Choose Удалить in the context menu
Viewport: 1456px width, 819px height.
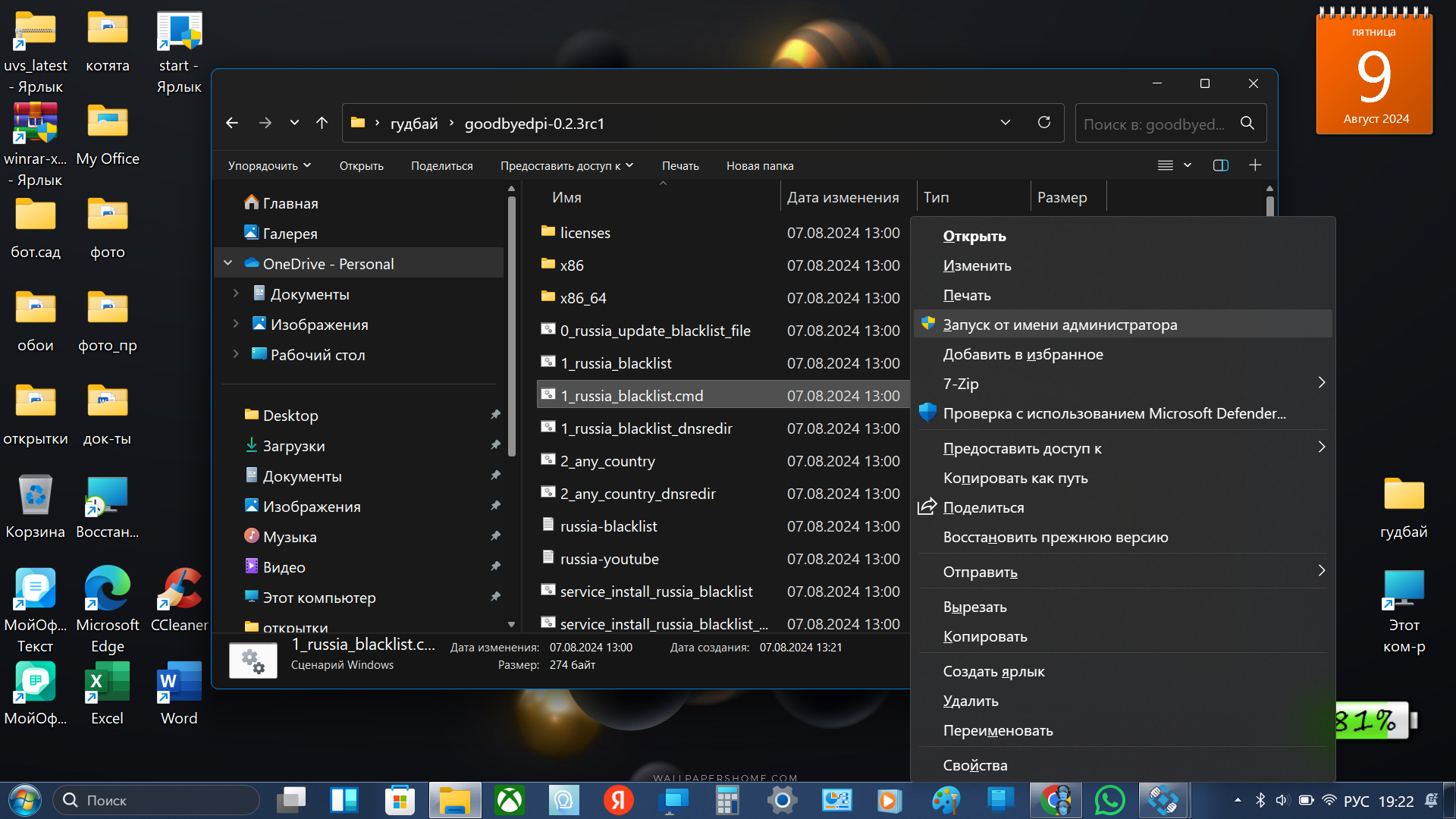[1123, 701]
